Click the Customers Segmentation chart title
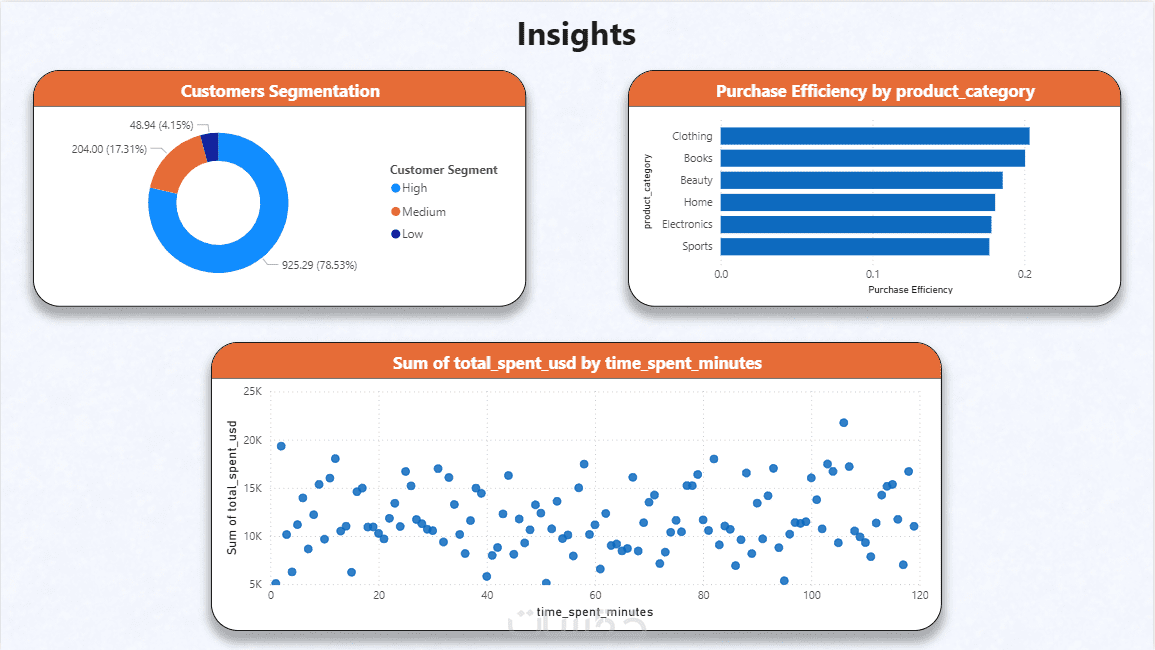The image size is (1155, 650). click(x=280, y=91)
